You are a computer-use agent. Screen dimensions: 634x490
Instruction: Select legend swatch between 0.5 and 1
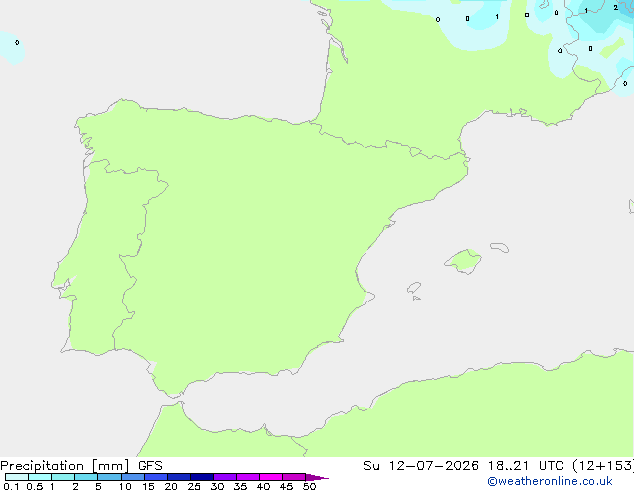pyautogui.click(x=40, y=477)
